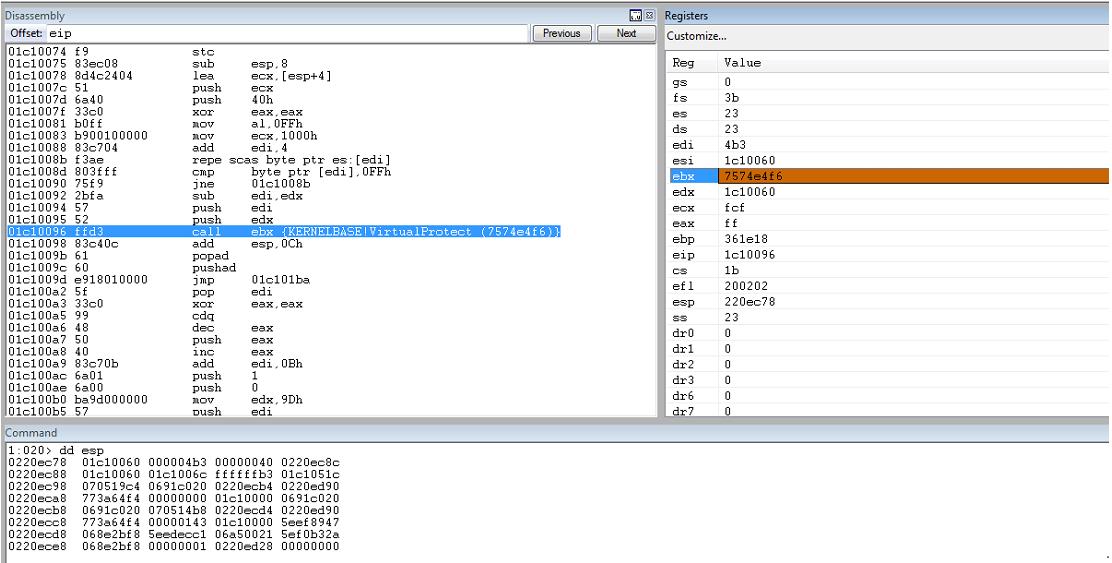Select the stc instruction at 01c10074
Image resolution: width=1112 pixels, height=563 pixels.
[x=111, y=52]
